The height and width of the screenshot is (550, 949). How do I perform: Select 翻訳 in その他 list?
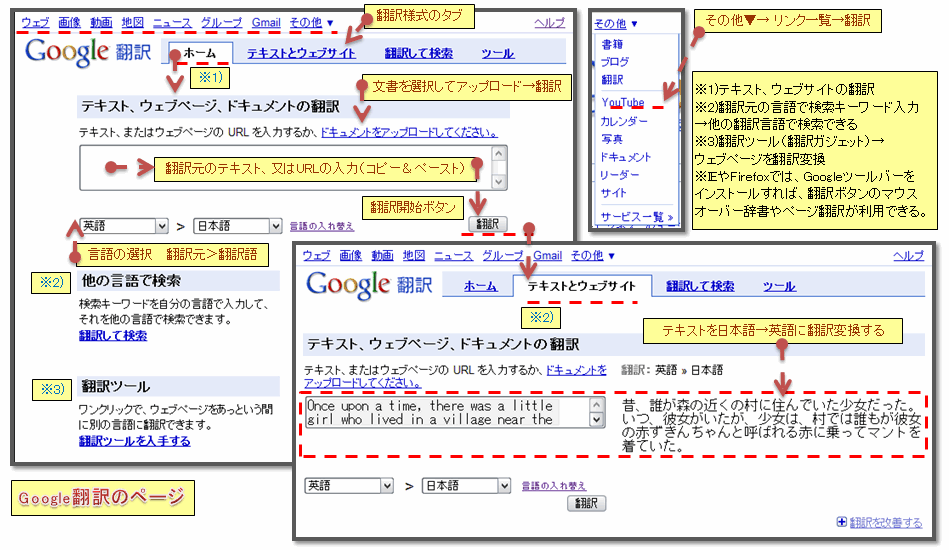[612, 79]
